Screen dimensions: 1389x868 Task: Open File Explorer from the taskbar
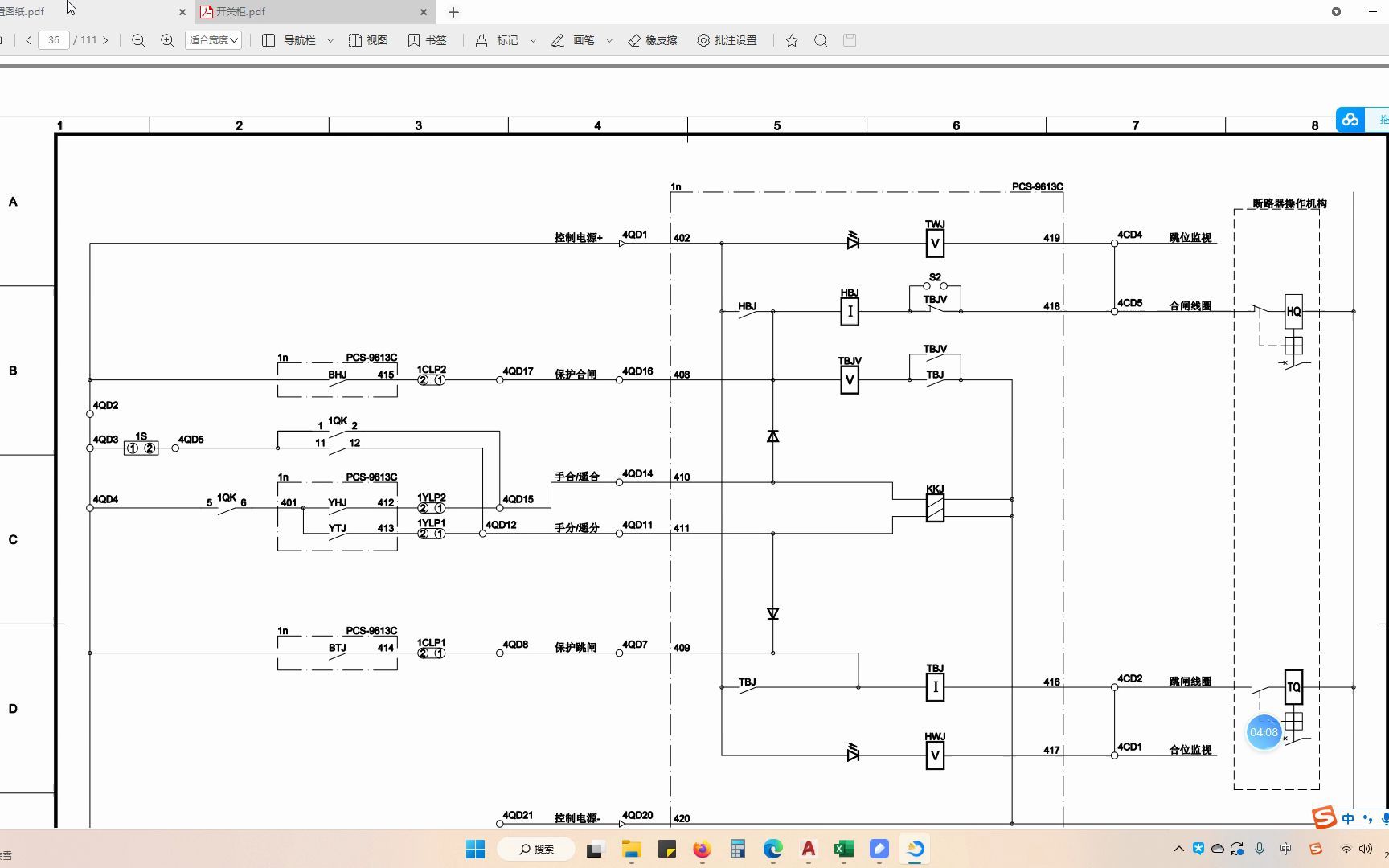point(632,849)
